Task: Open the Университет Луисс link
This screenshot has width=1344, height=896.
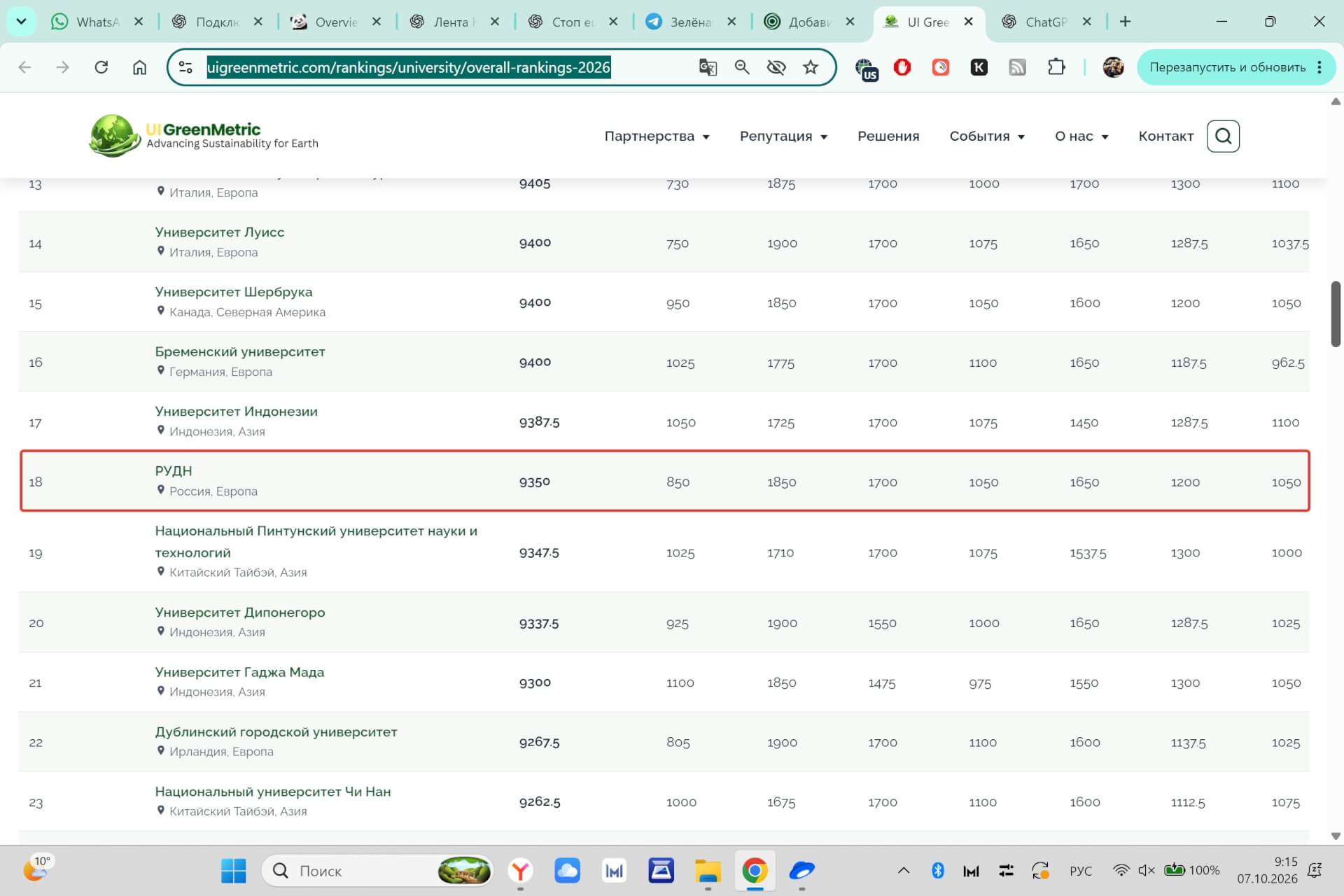Action: point(220,232)
